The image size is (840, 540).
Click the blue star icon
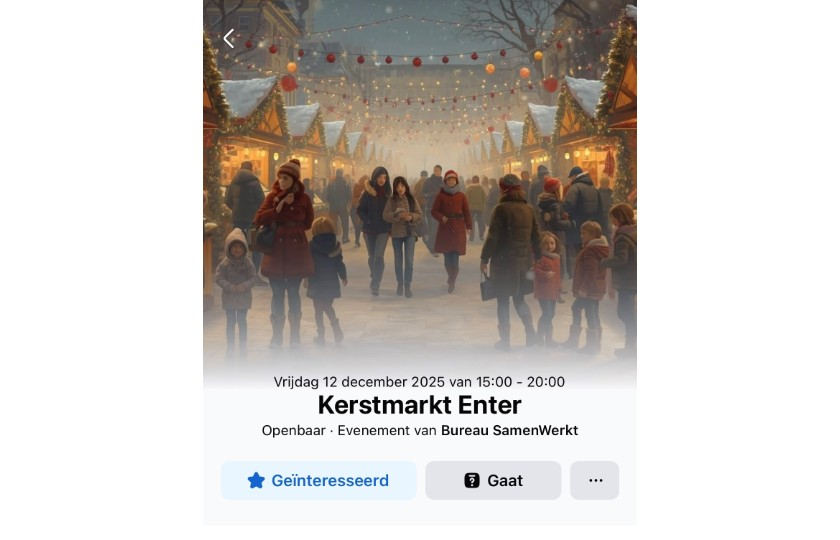point(256,481)
